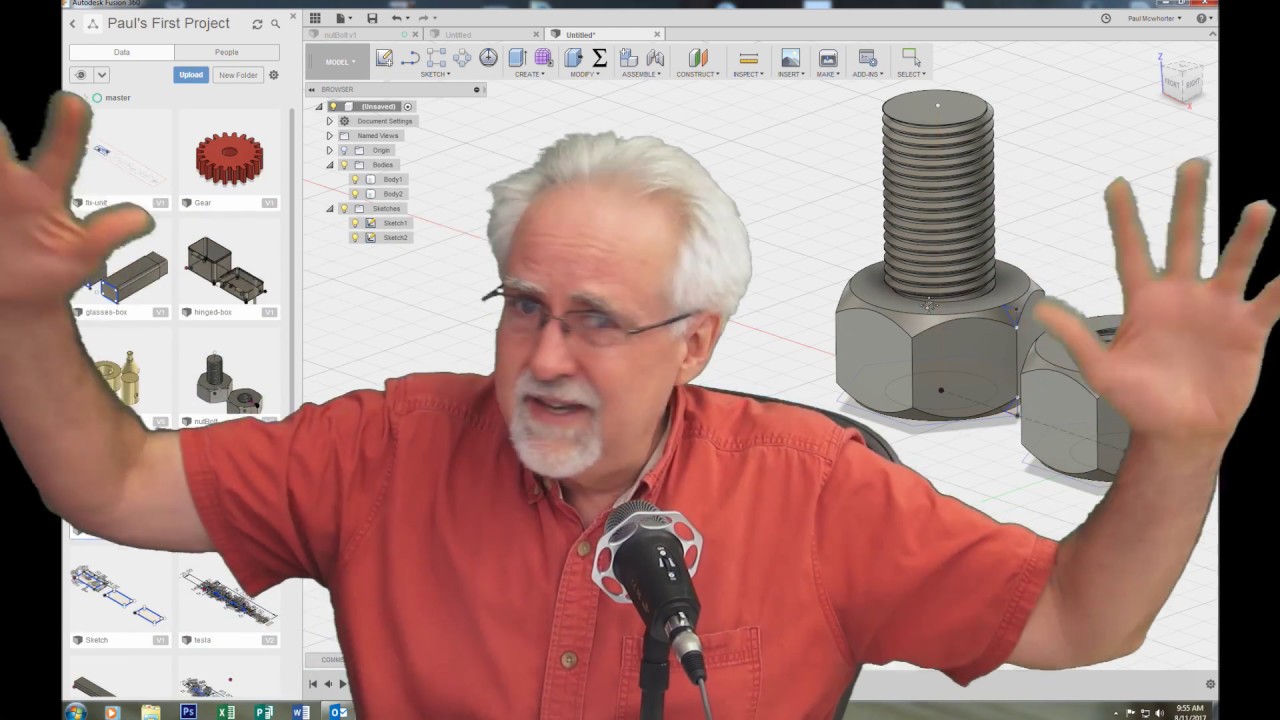Screen dimensions: 1280x720
Task: Open the tesla design thumbnail
Action: coord(229,595)
